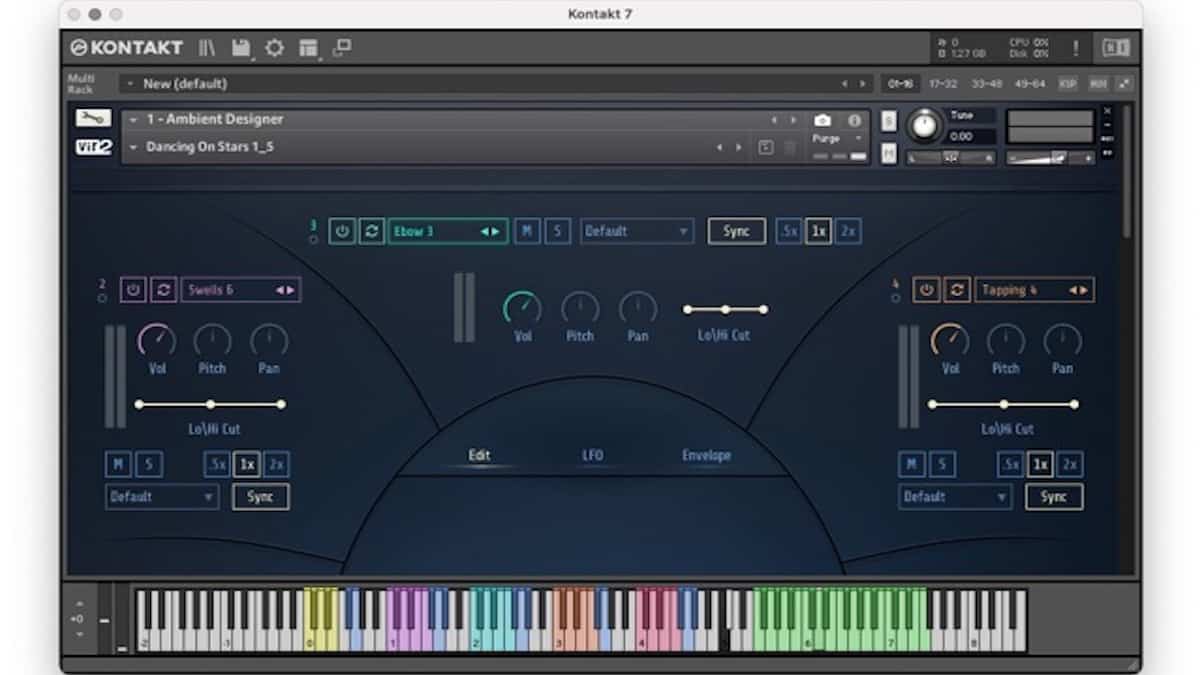The width and height of the screenshot is (1200, 675).
Task: Select previous instrument arrow for Ambient Designer
Action: [774, 120]
